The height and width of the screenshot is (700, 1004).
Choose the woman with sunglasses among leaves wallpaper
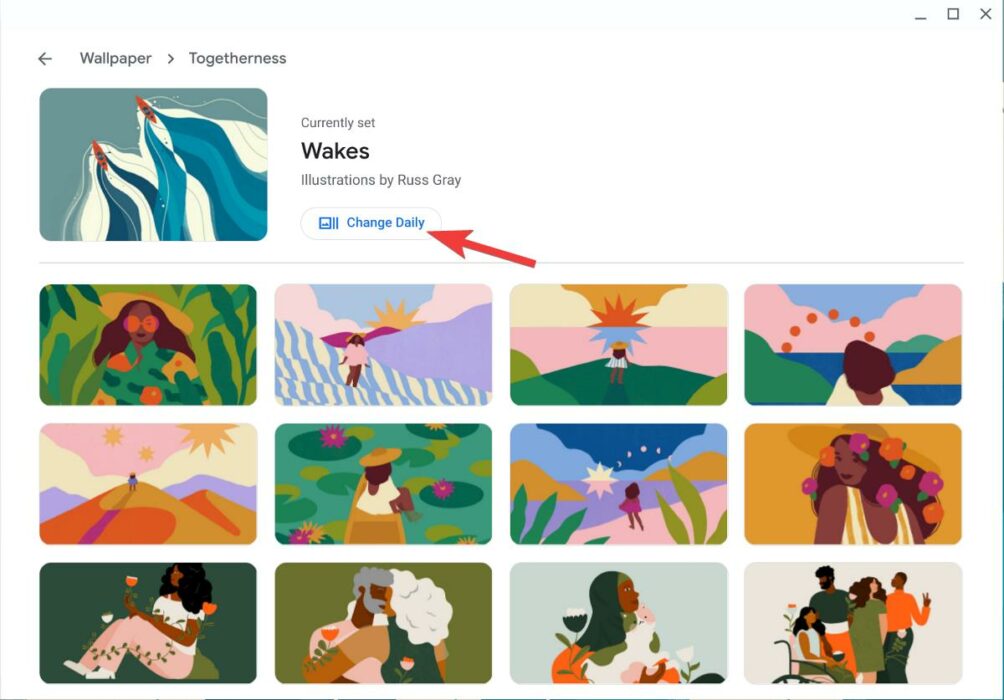click(x=148, y=345)
